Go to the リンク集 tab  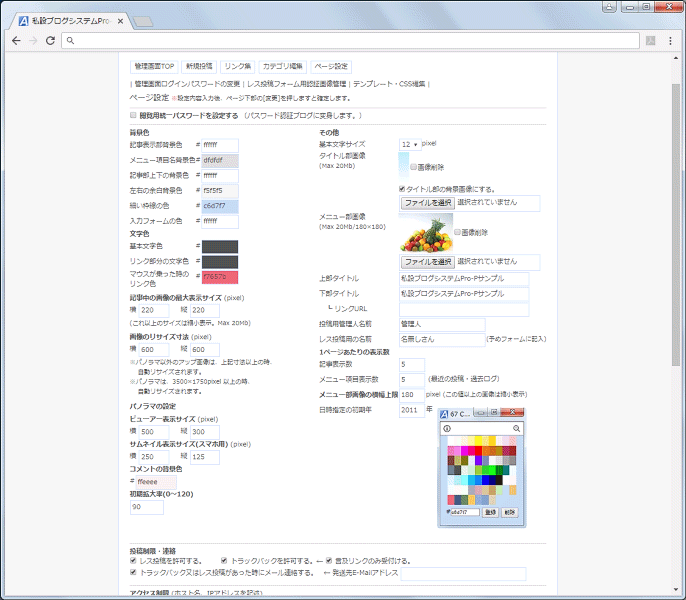[x=238, y=66]
